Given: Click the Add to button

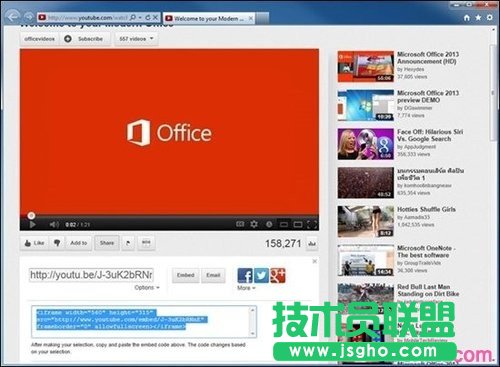Looking at the screenshot, I should pos(79,243).
